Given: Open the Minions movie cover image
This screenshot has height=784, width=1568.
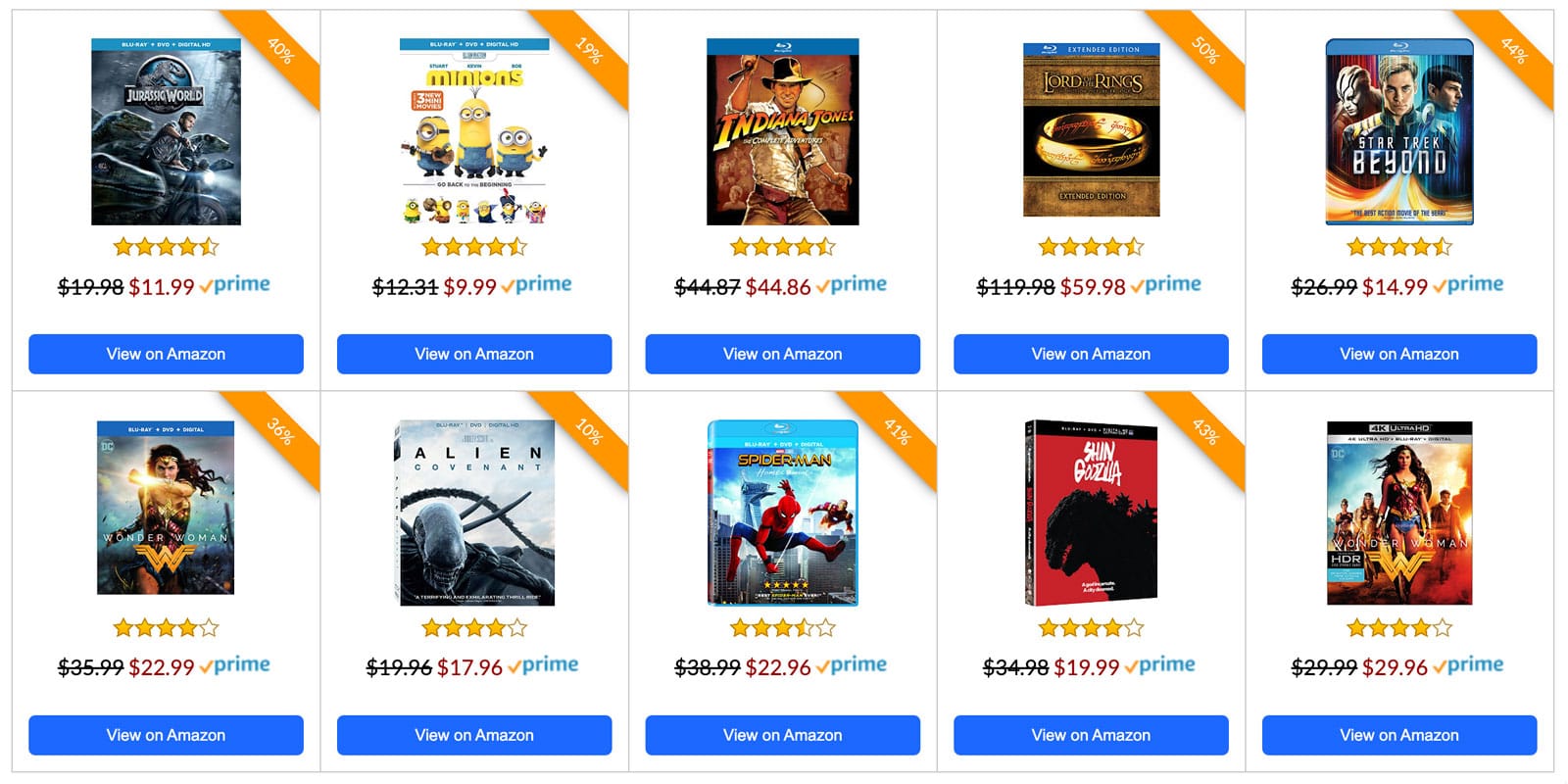Looking at the screenshot, I should (x=474, y=132).
